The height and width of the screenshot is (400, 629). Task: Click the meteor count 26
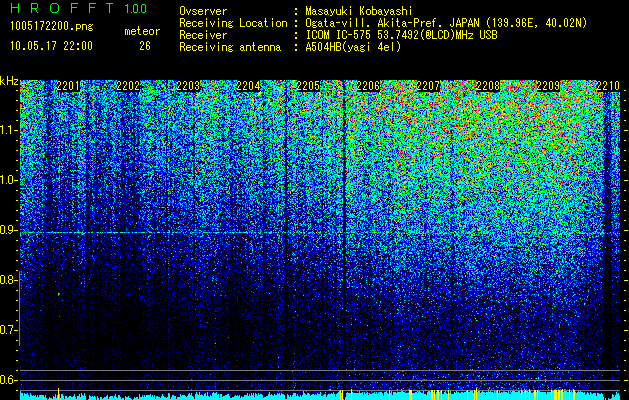tap(145, 46)
